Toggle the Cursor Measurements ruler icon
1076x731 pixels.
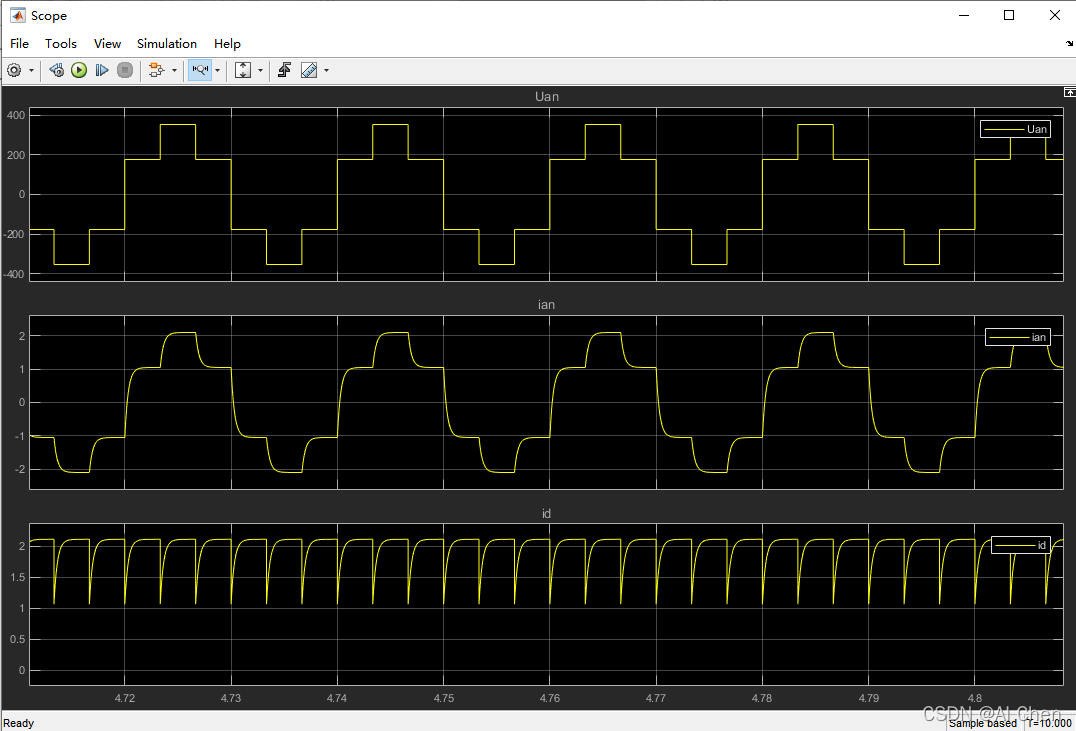pyautogui.click(x=309, y=70)
